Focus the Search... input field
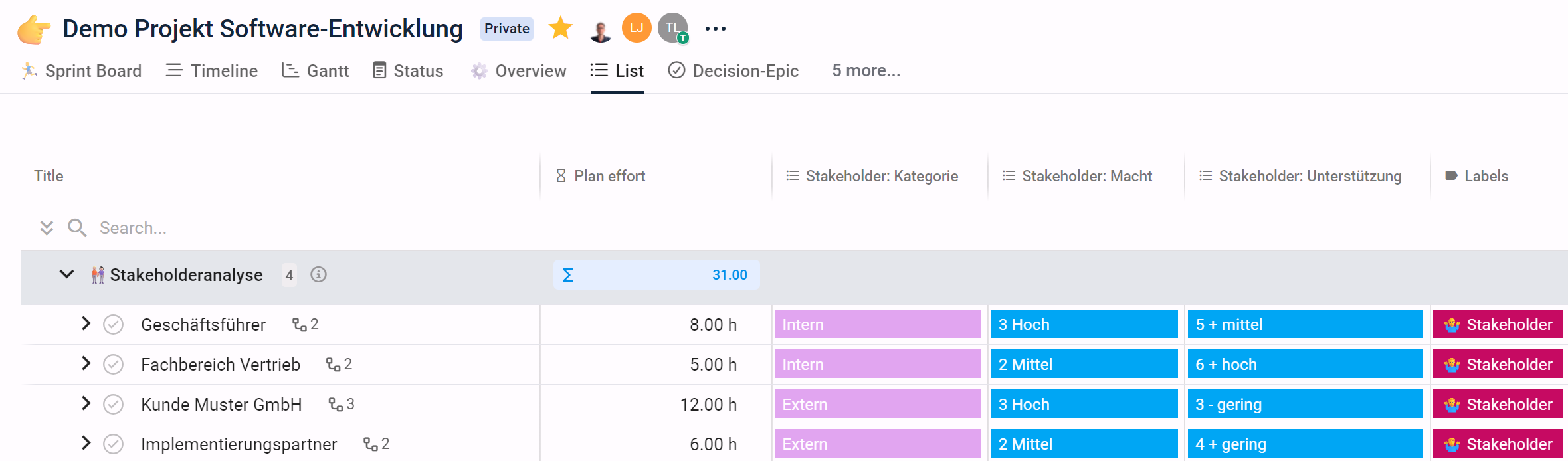 (x=133, y=228)
